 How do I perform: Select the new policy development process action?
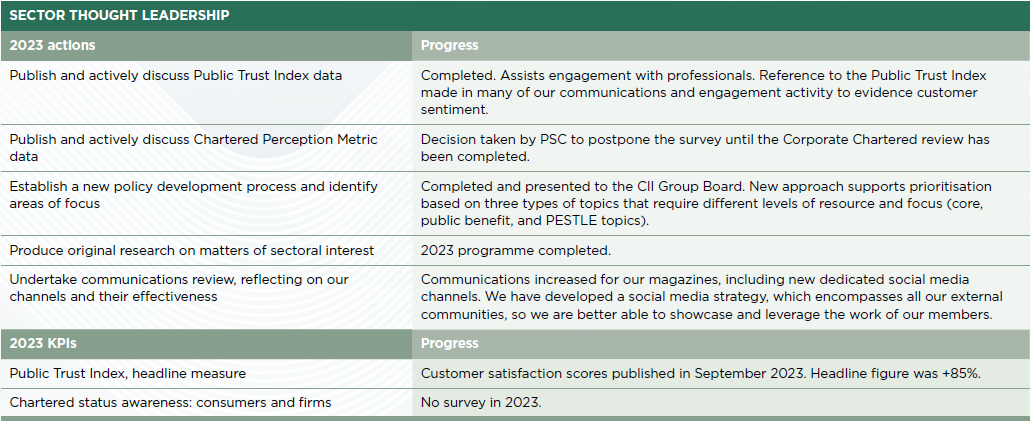coord(193,195)
